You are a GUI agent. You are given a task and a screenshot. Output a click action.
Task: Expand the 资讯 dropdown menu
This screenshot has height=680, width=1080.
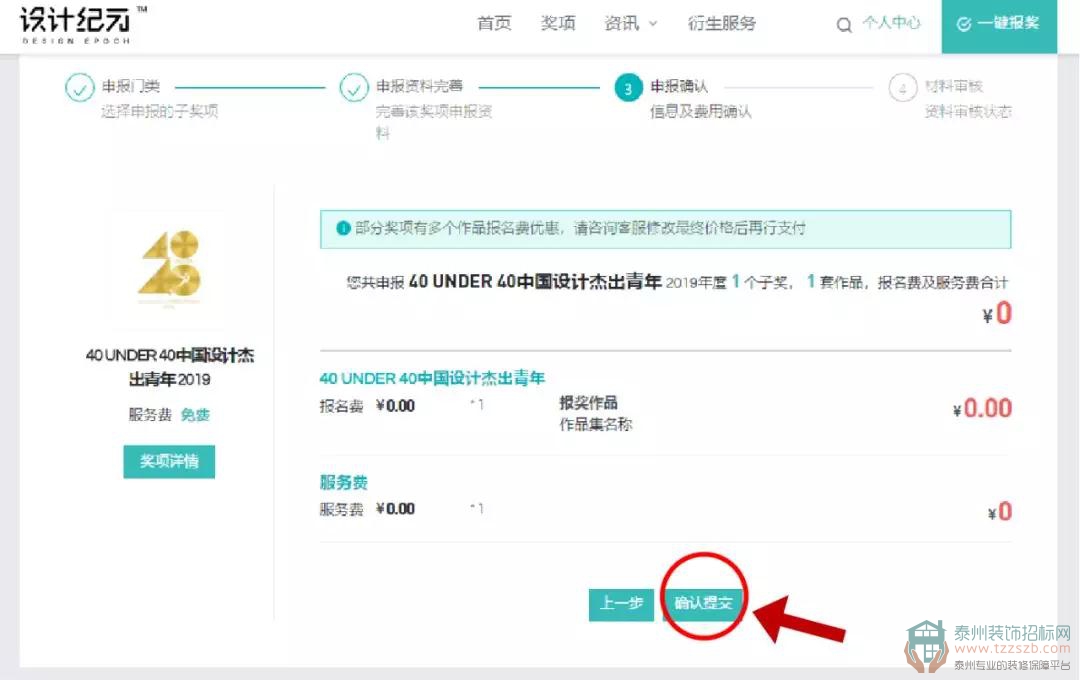coord(631,23)
